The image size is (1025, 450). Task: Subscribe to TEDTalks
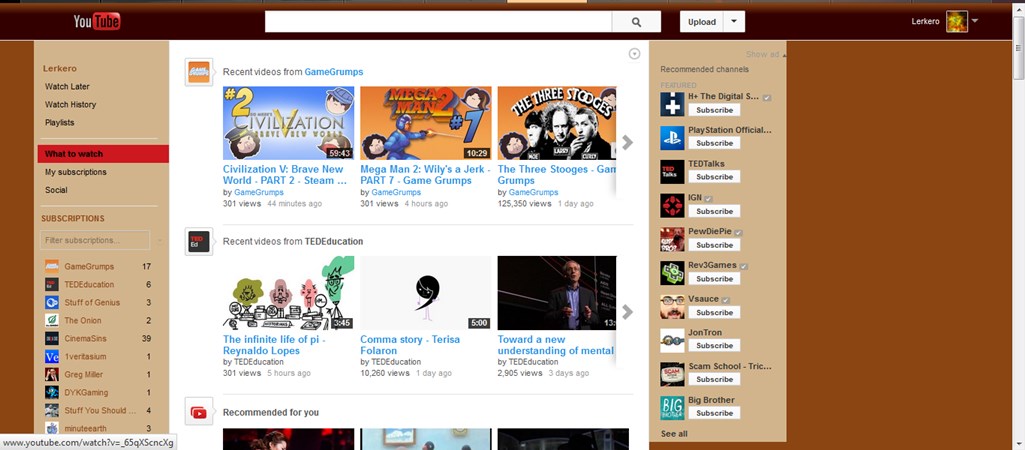714,177
